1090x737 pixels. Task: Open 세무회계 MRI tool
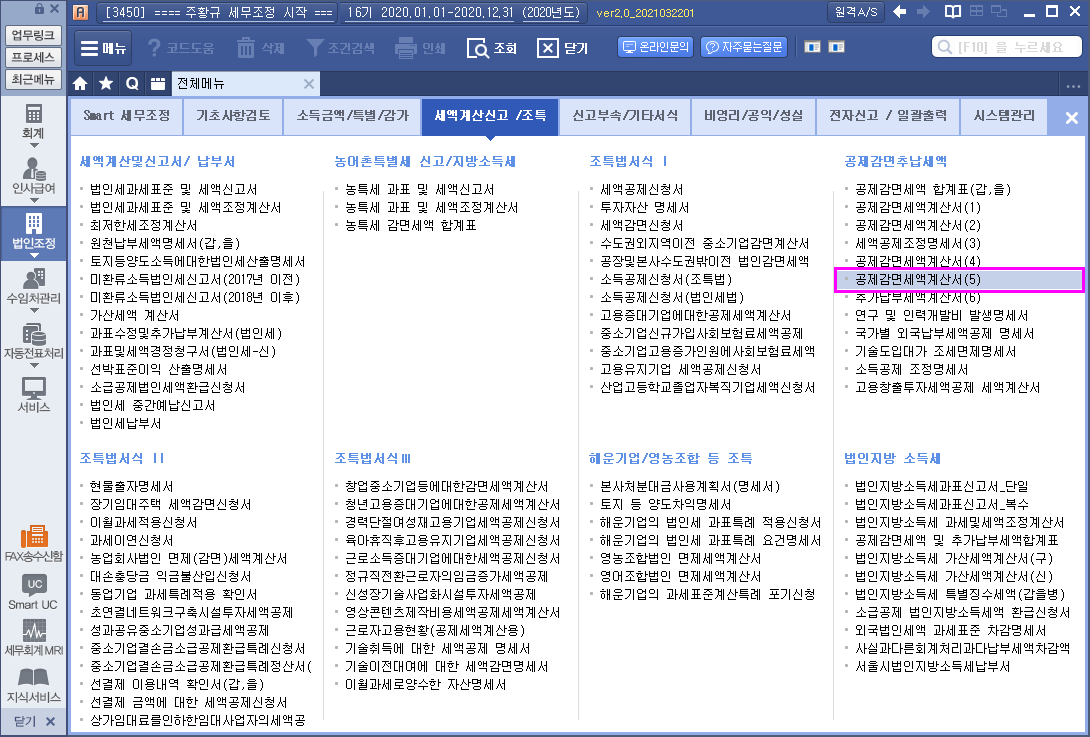click(x=33, y=637)
